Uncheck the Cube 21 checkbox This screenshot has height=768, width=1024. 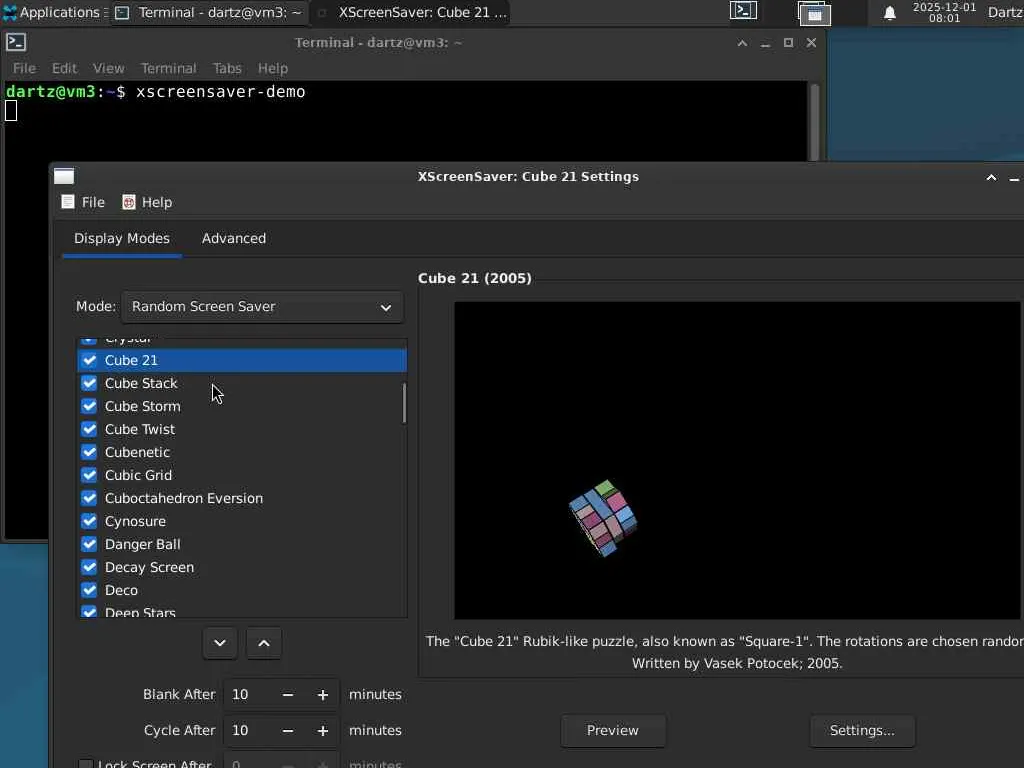point(89,360)
